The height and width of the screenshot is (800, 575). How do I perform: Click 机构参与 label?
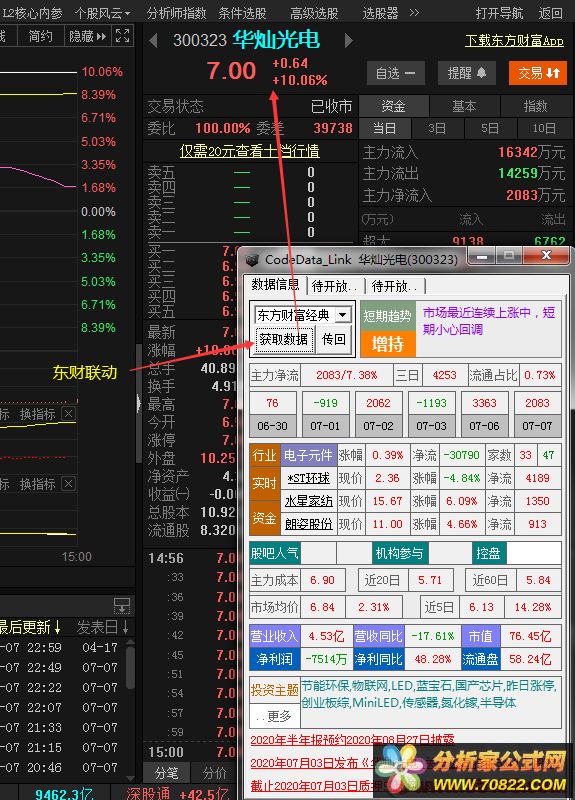pyautogui.click(x=399, y=553)
